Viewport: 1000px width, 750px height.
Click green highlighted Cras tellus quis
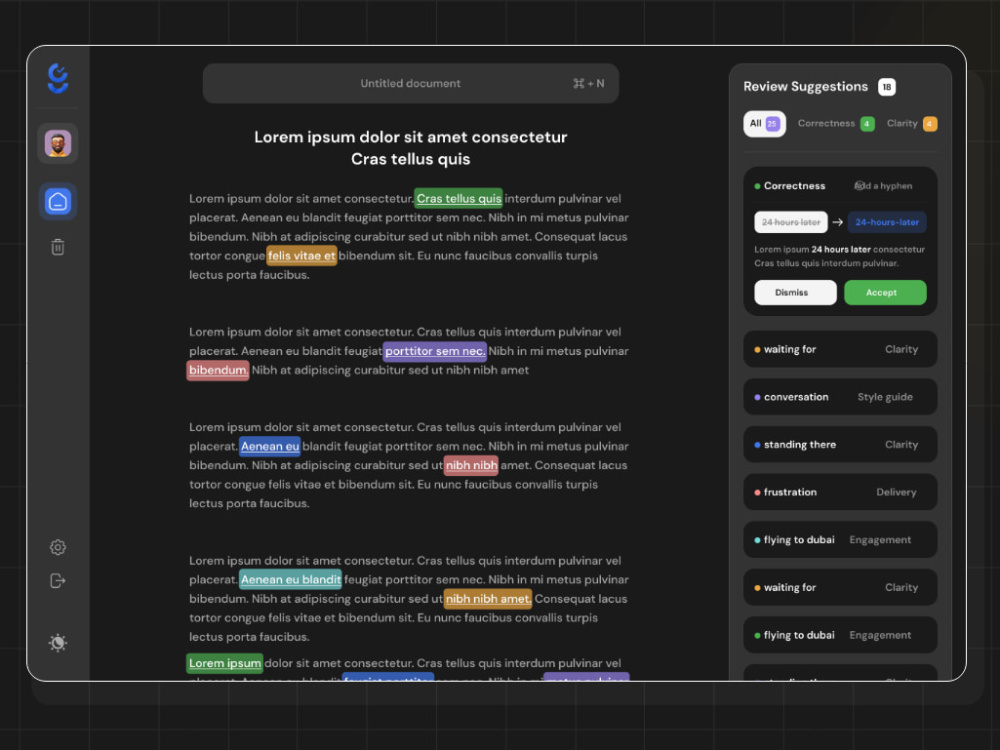459,199
